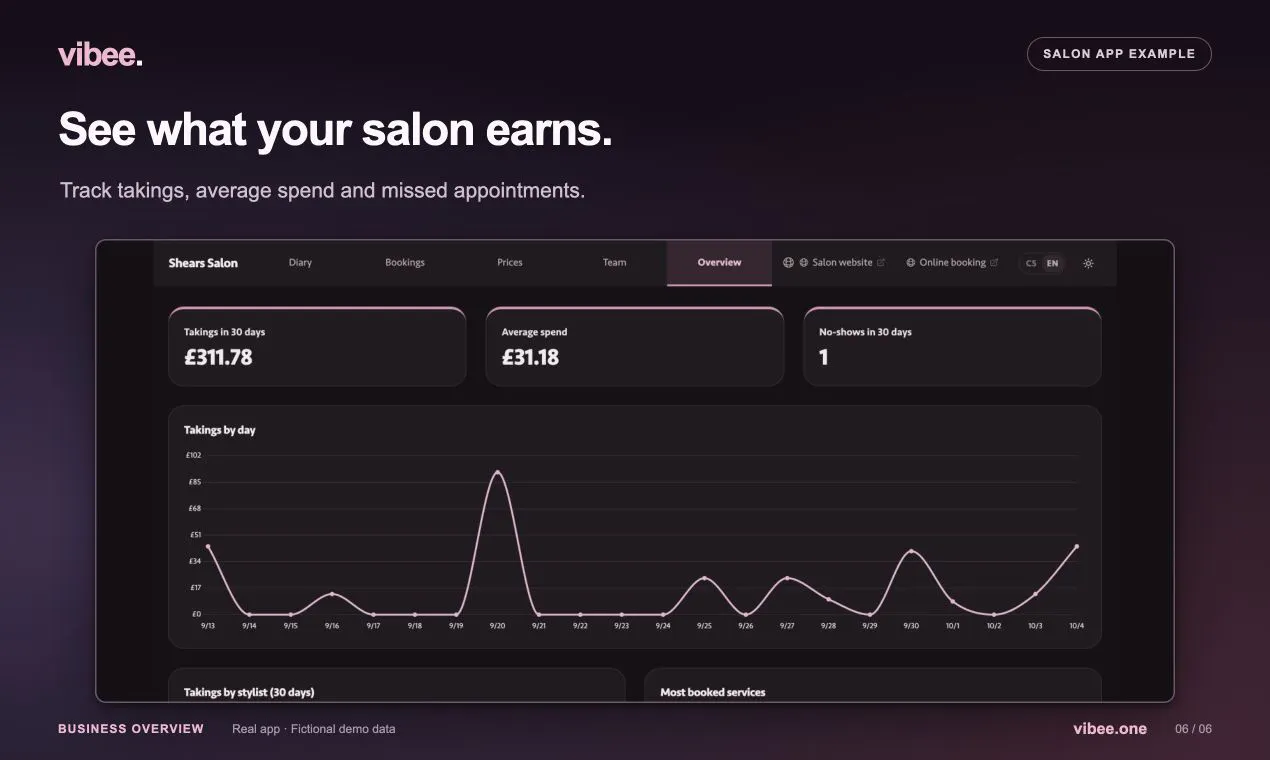Click the "Real app · Fictional demo data" note
This screenshot has height=760, width=1270.
coord(314,729)
